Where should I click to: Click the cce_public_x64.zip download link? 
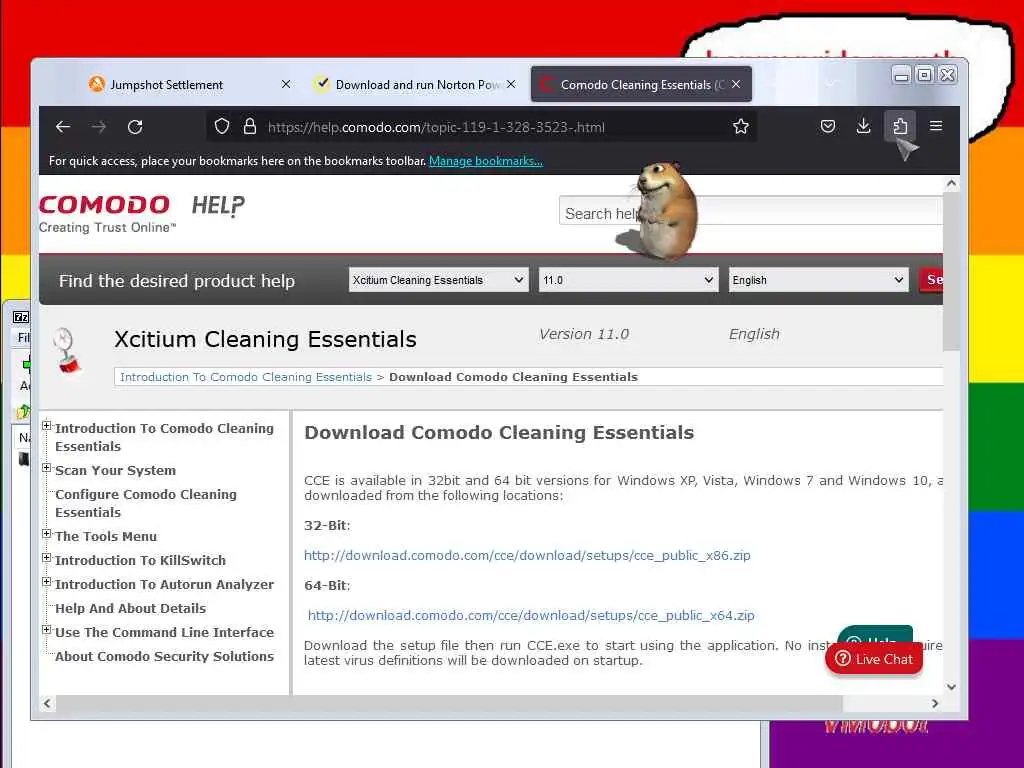(531, 615)
